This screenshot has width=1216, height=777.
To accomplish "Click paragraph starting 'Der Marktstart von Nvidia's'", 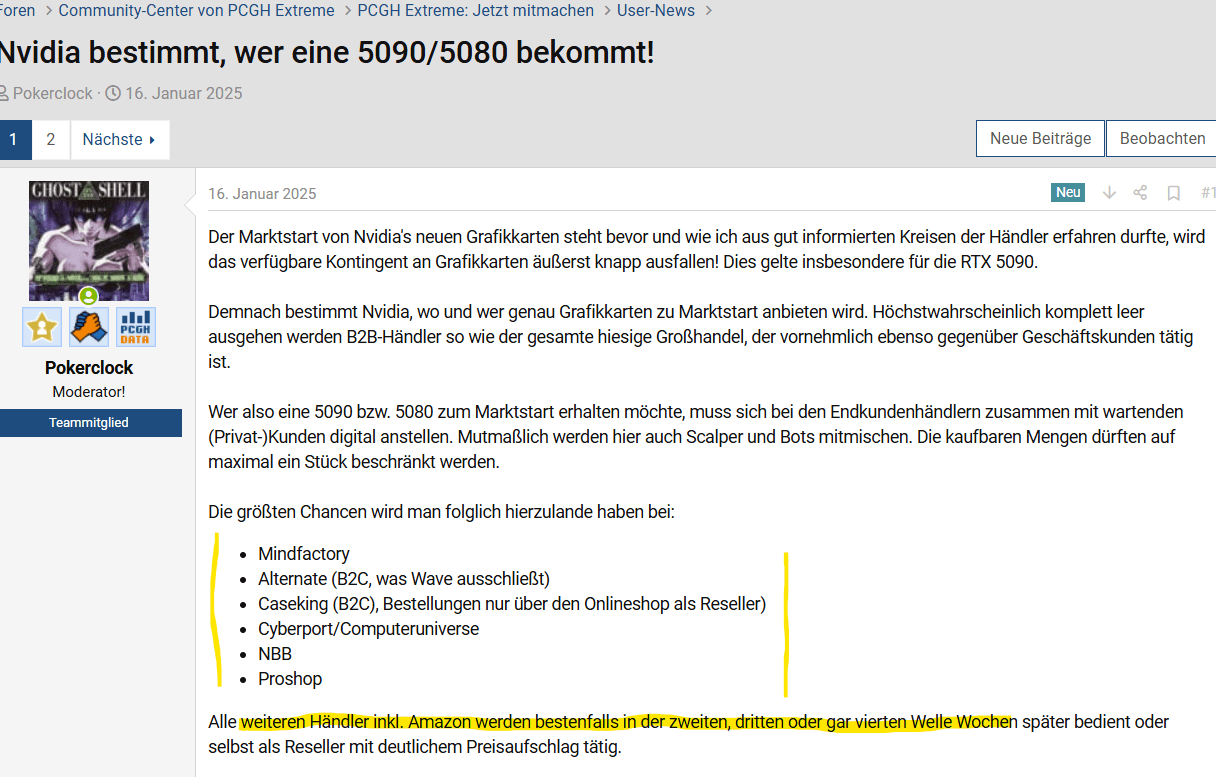I will pyautogui.click(x=707, y=250).
